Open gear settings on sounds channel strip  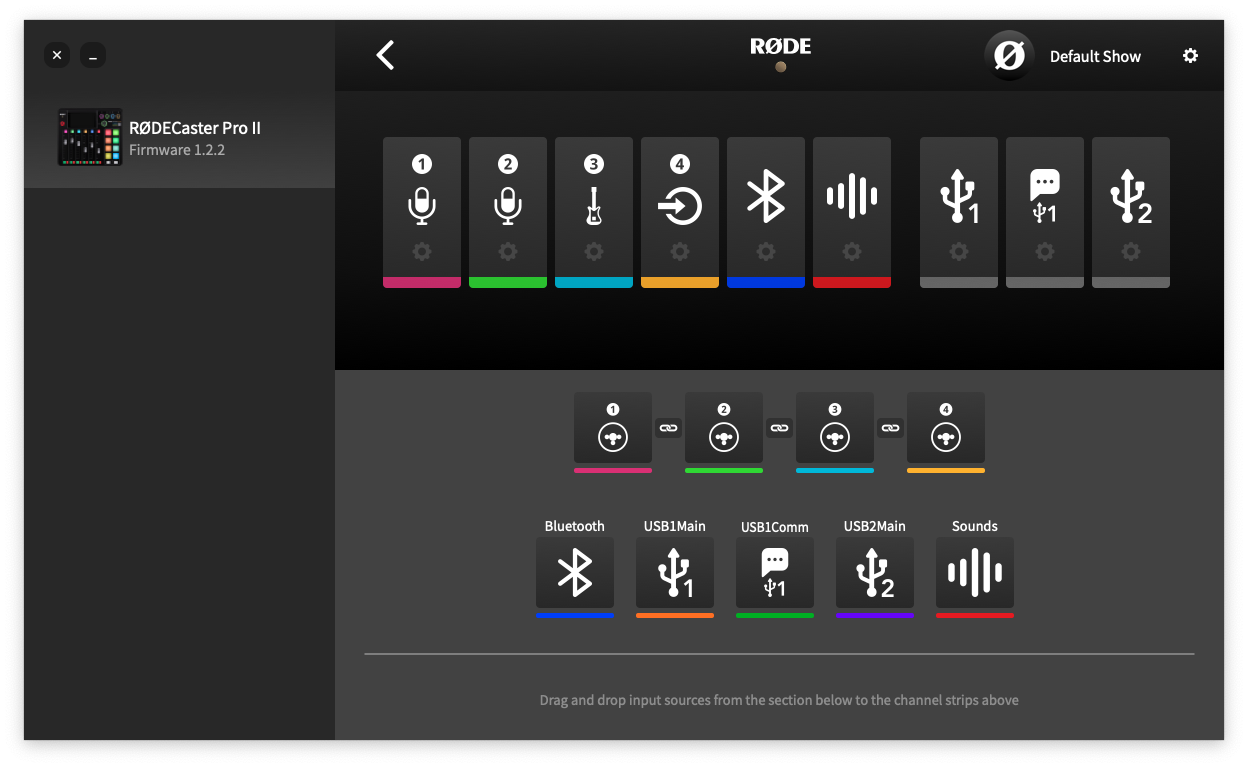(852, 252)
